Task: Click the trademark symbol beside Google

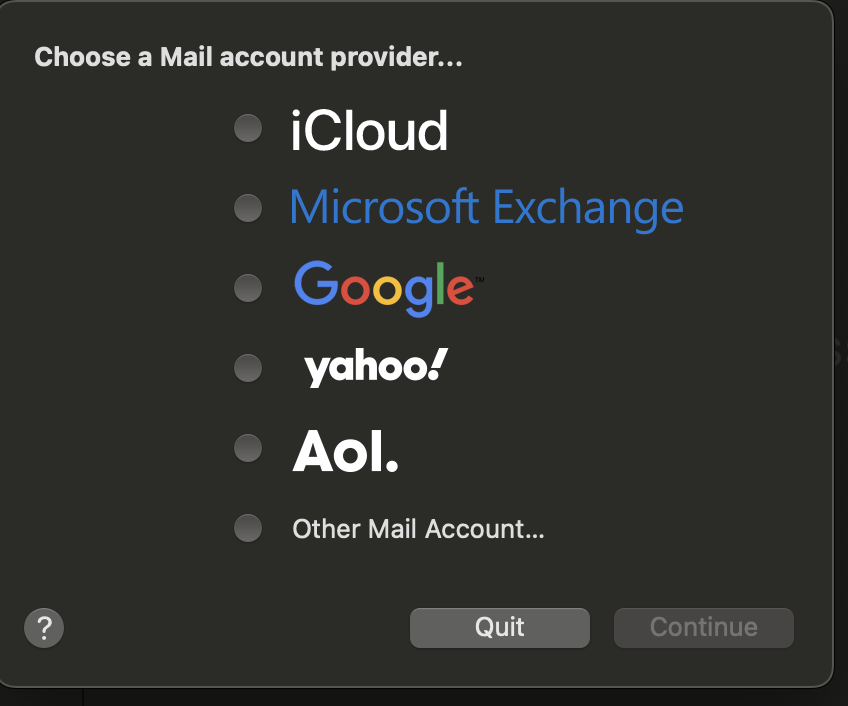Action: (x=479, y=279)
